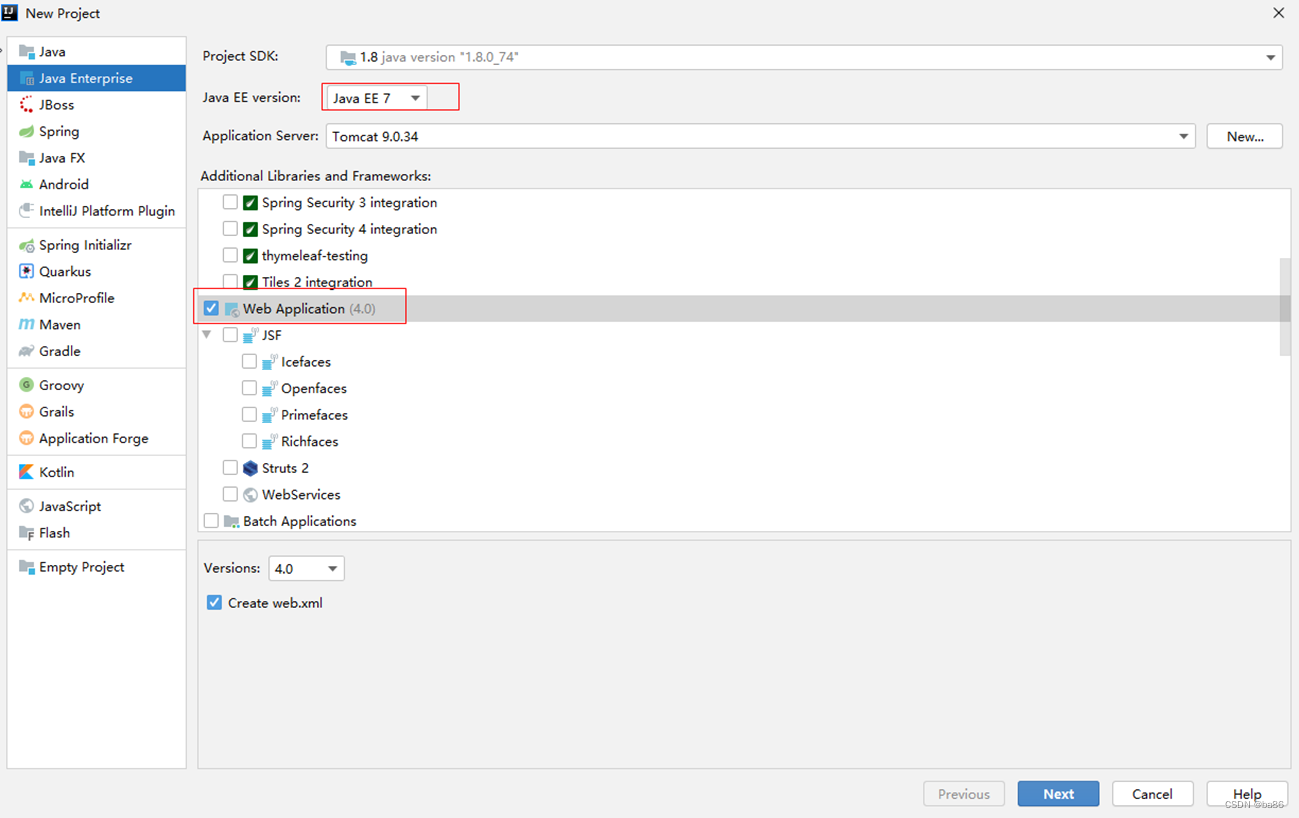Click the Grails icon
1299x818 pixels.
click(27, 412)
